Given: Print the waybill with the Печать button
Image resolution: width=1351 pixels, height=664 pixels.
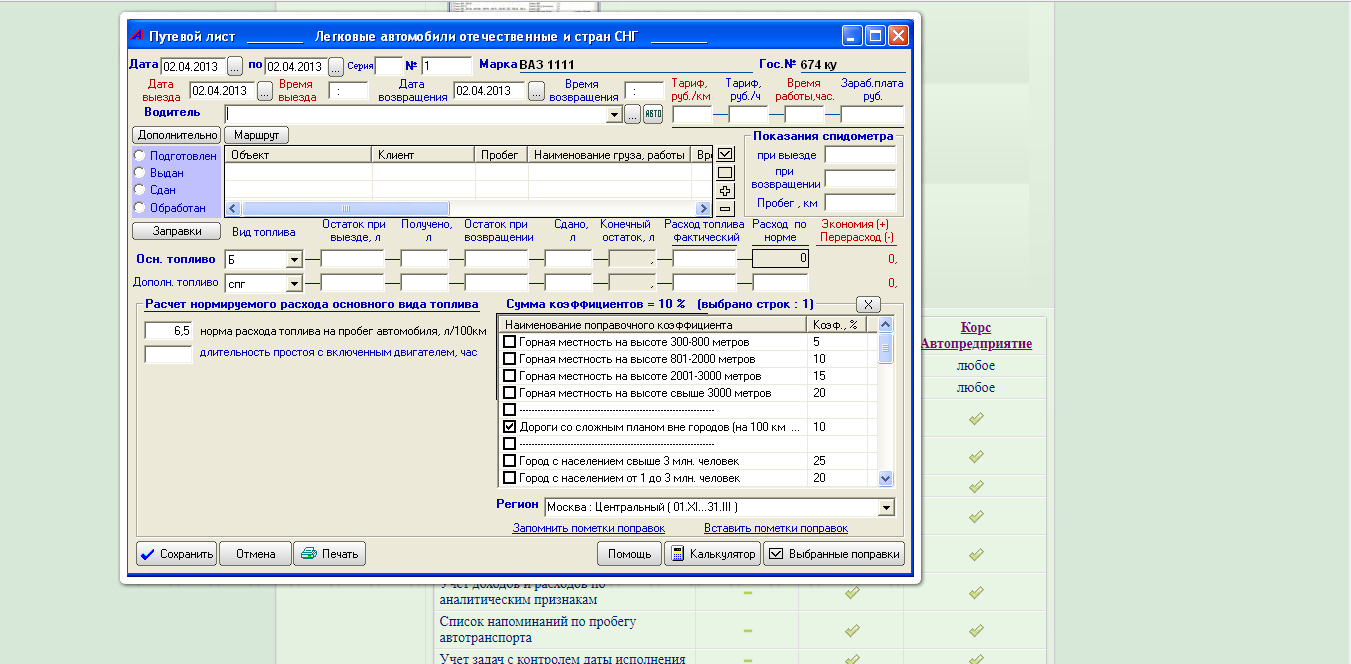Looking at the screenshot, I should click(x=331, y=554).
